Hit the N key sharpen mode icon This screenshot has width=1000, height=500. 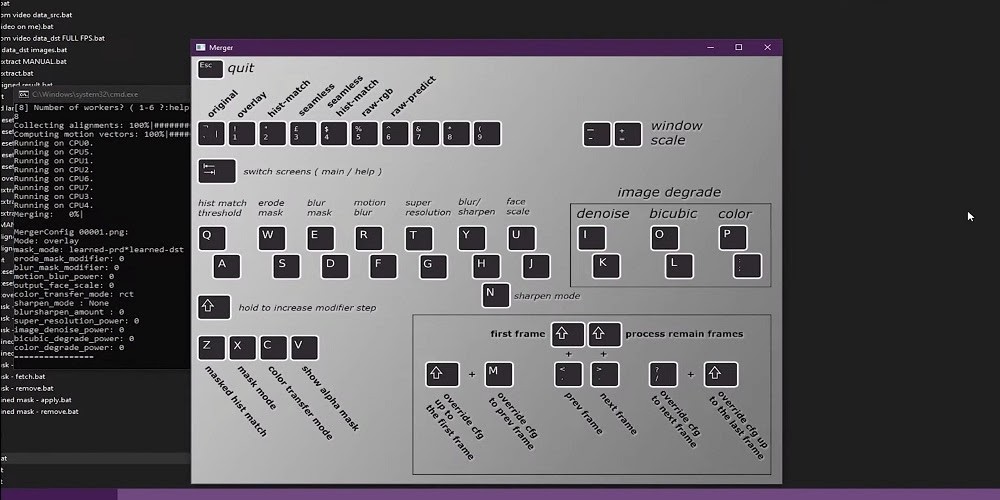[495, 295]
